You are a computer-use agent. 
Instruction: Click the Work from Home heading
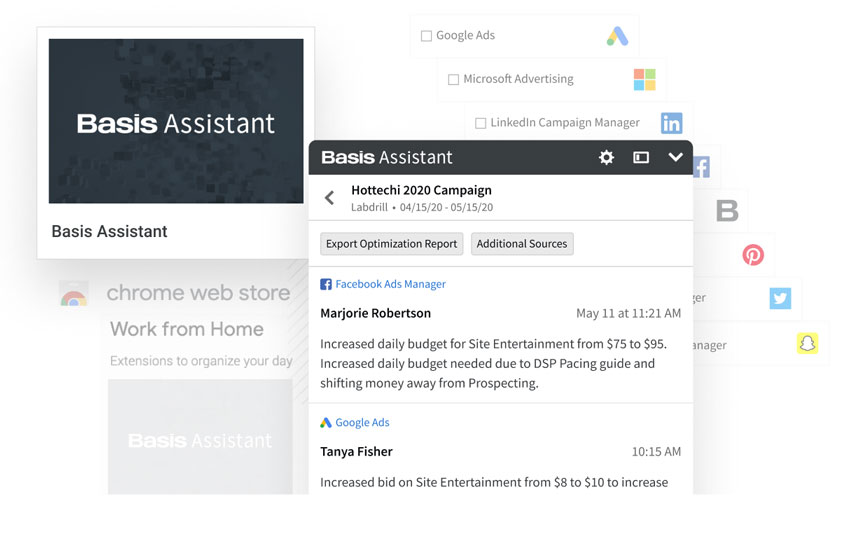click(x=186, y=329)
